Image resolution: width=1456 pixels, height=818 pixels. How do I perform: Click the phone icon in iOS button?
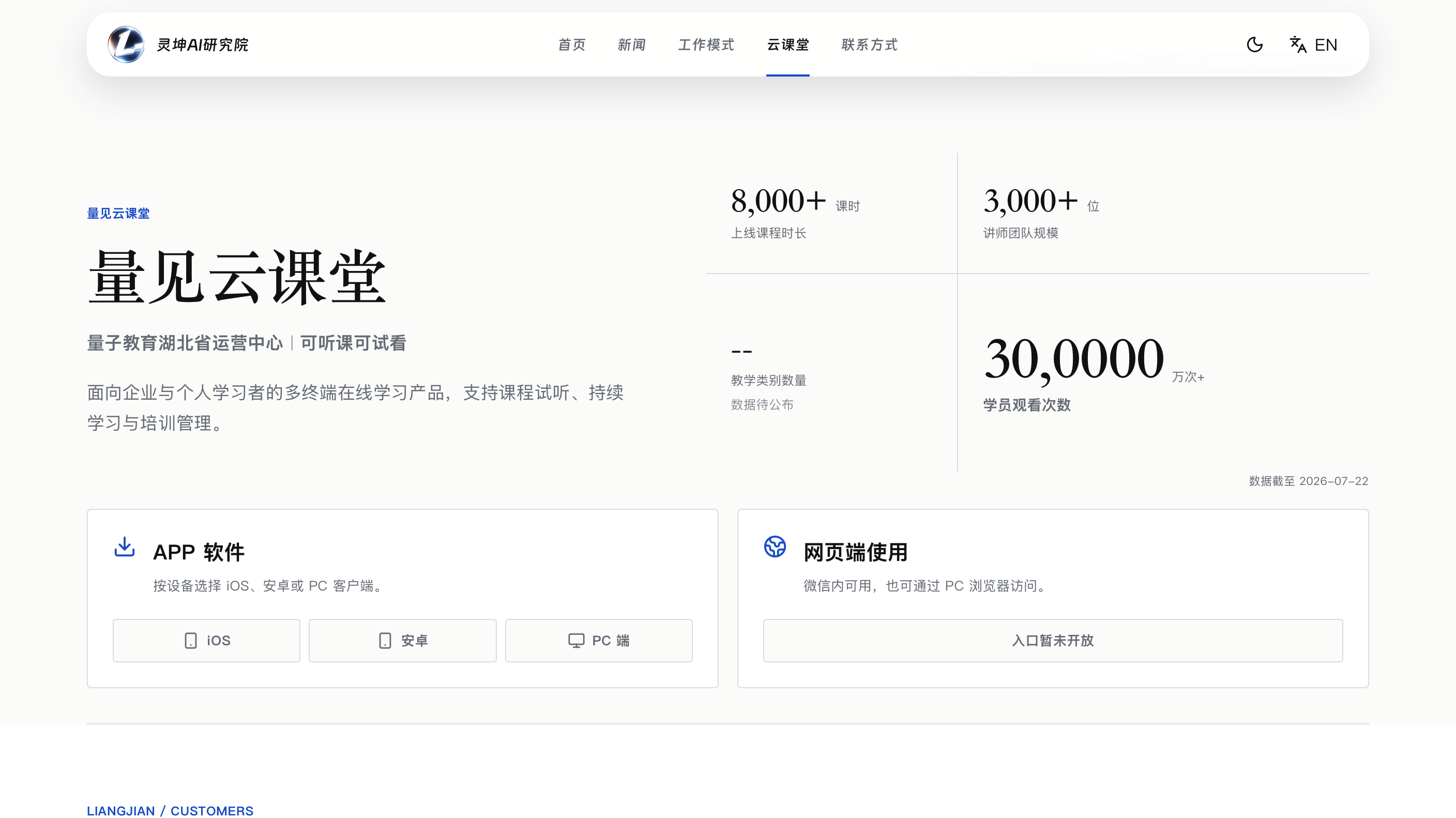coord(190,641)
